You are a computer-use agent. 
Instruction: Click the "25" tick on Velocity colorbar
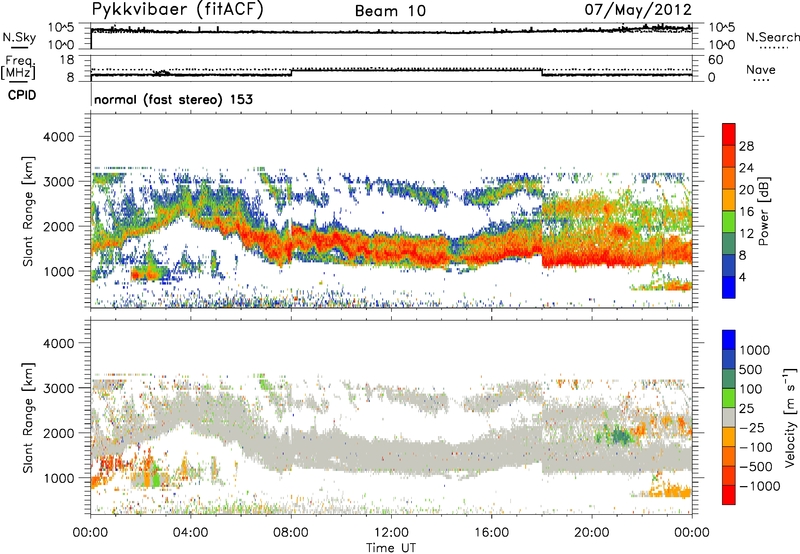pos(747,408)
